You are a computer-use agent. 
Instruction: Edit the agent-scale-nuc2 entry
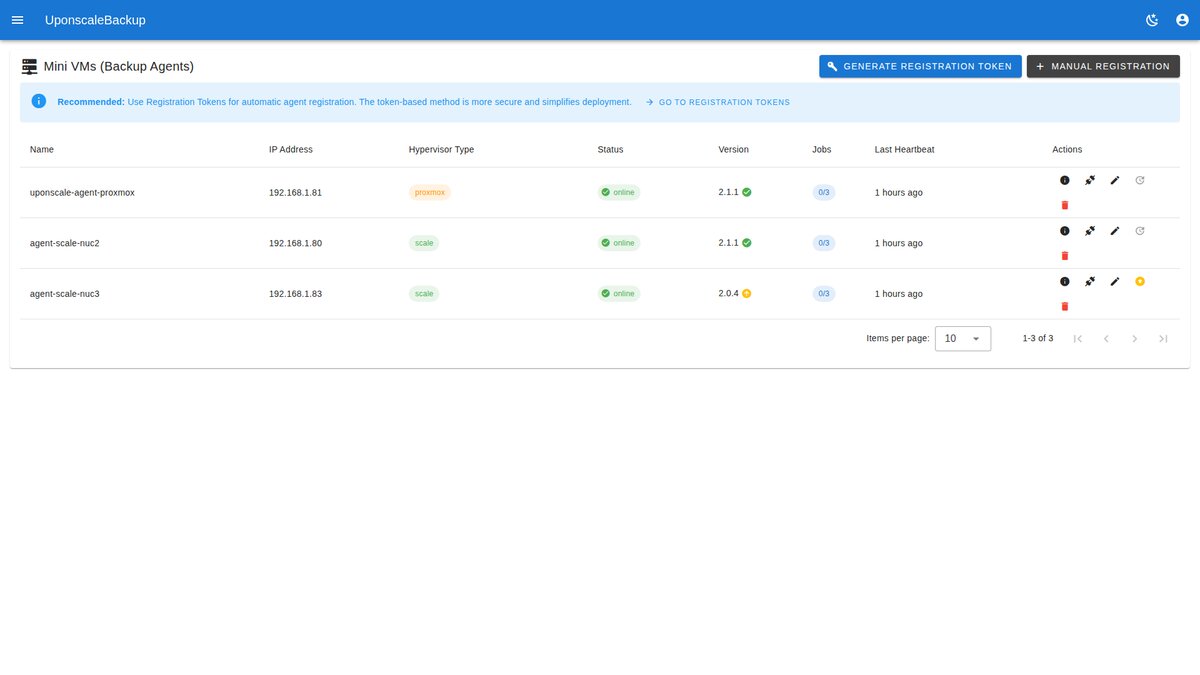pyautogui.click(x=1115, y=231)
